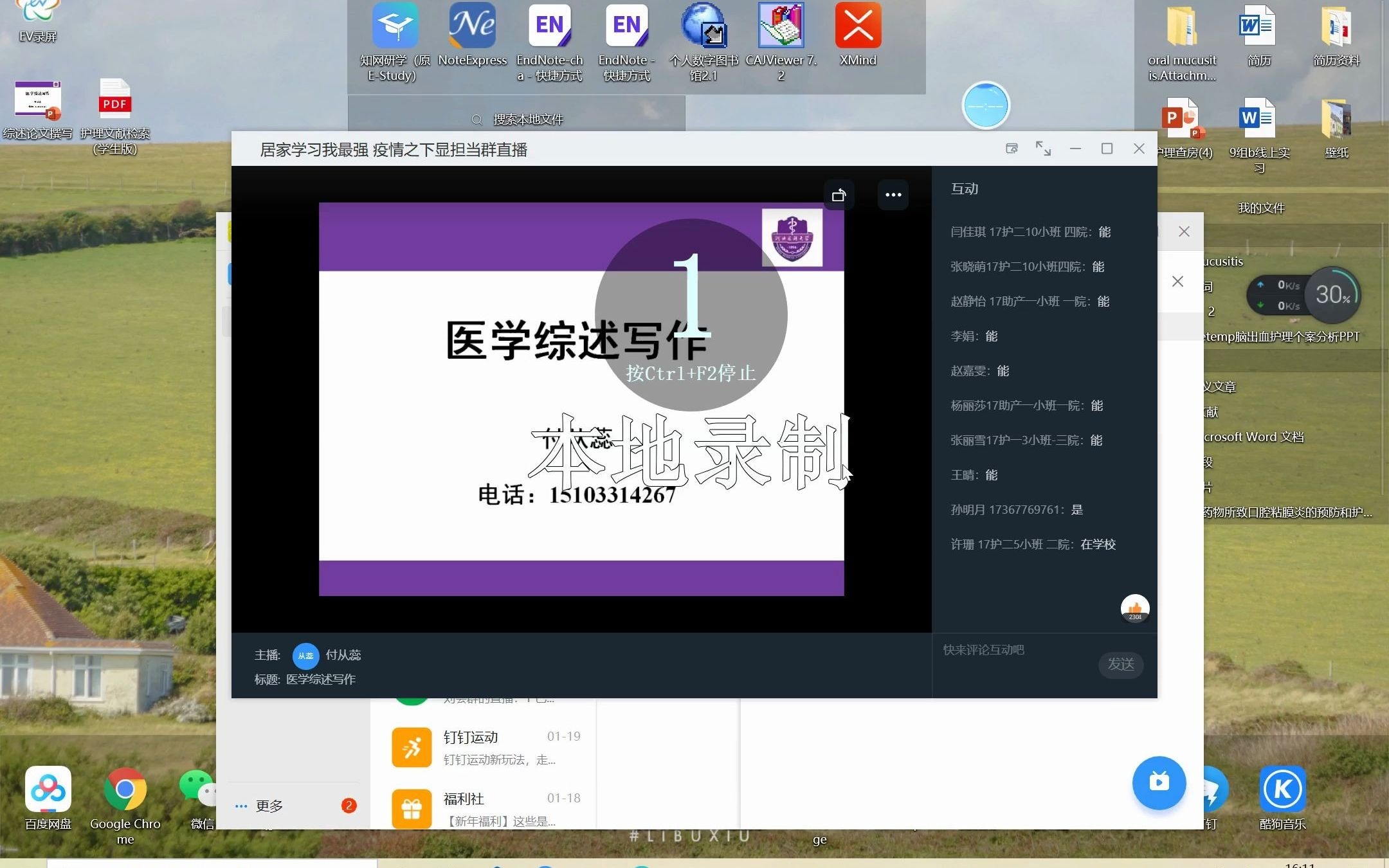Click comment 赵嘉雯: 能

(979, 371)
